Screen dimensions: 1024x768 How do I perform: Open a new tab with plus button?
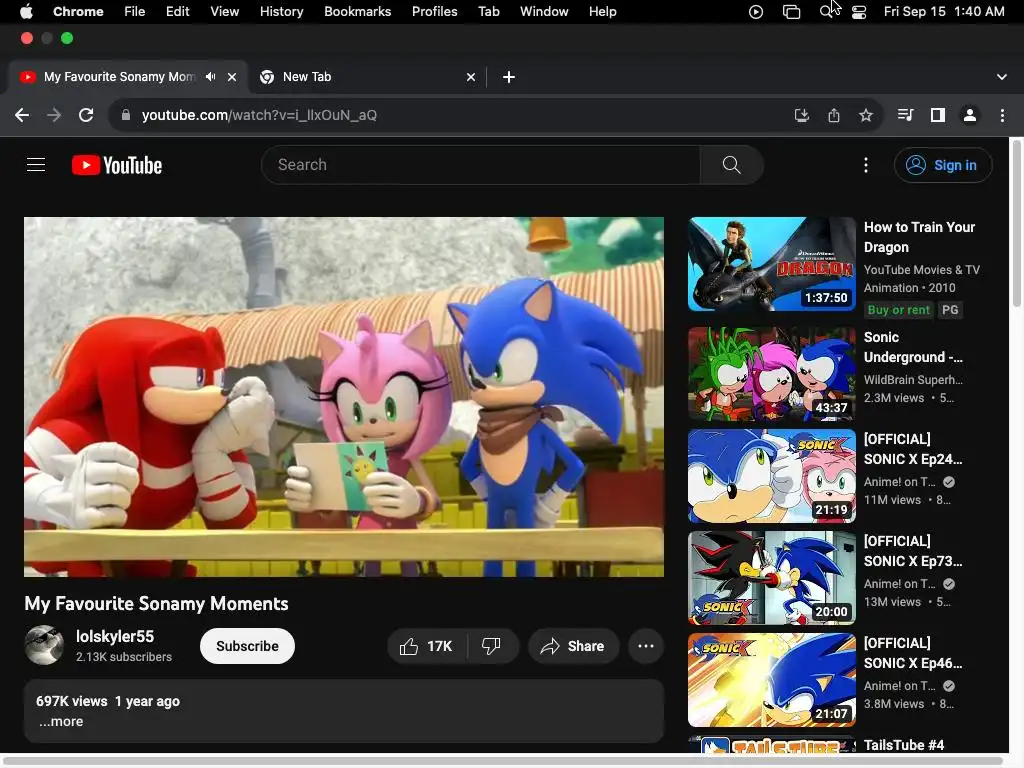(x=509, y=77)
